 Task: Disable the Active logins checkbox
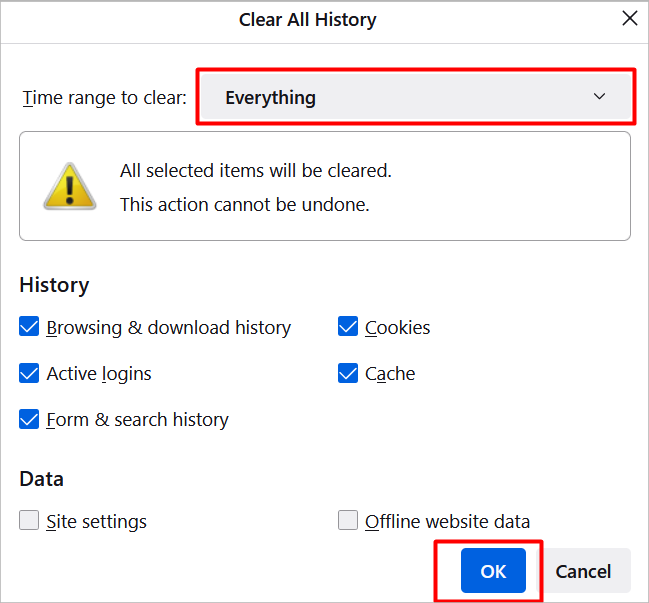[x=30, y=373]
